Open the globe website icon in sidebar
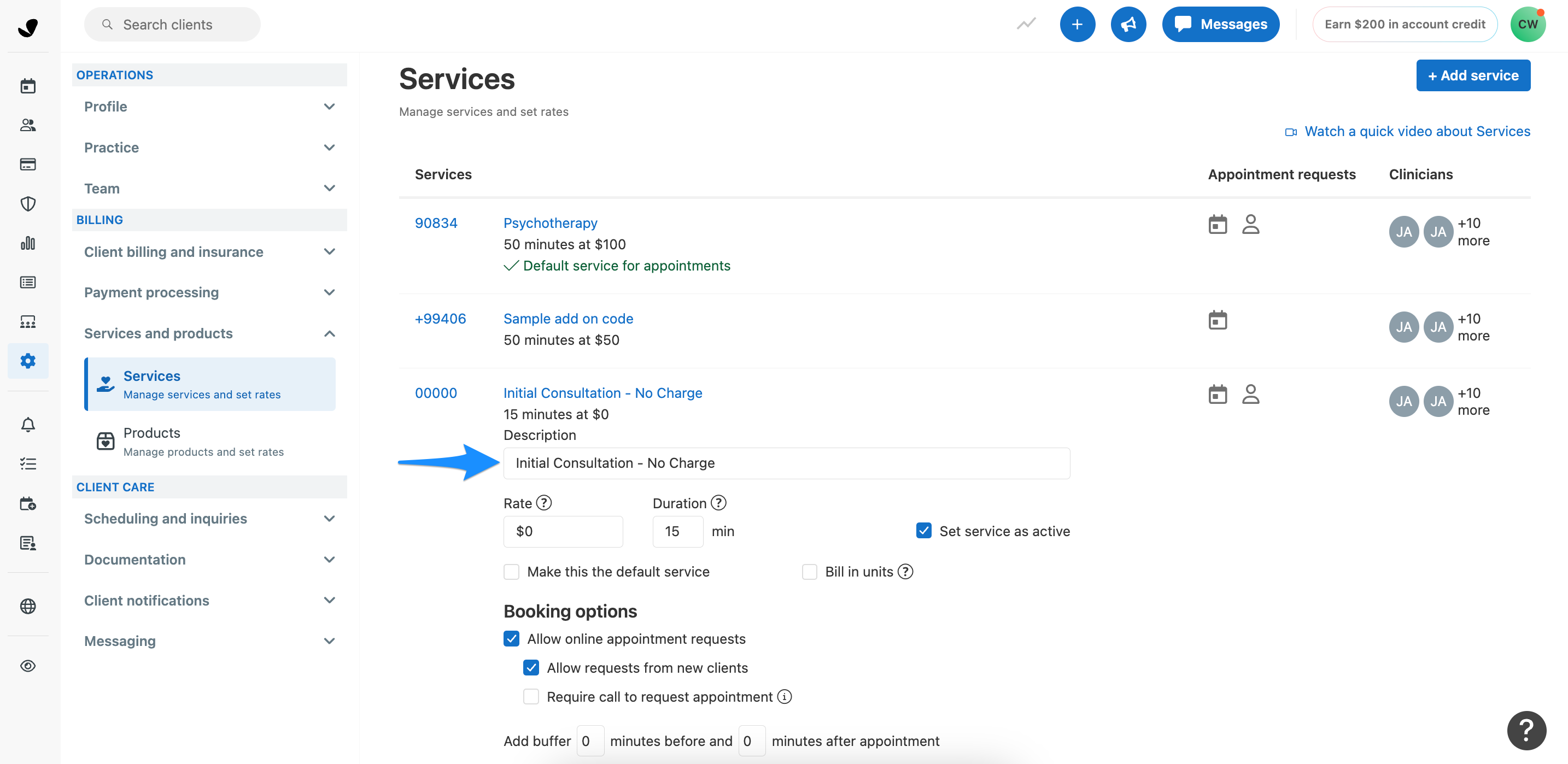The image size is (1568, 764). [28, 607]
